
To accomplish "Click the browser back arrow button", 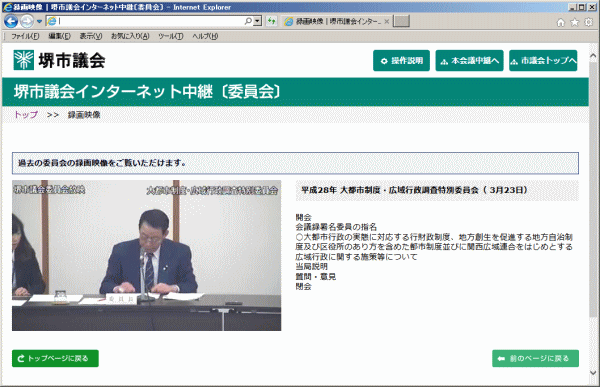I will [x=11, y=21].
